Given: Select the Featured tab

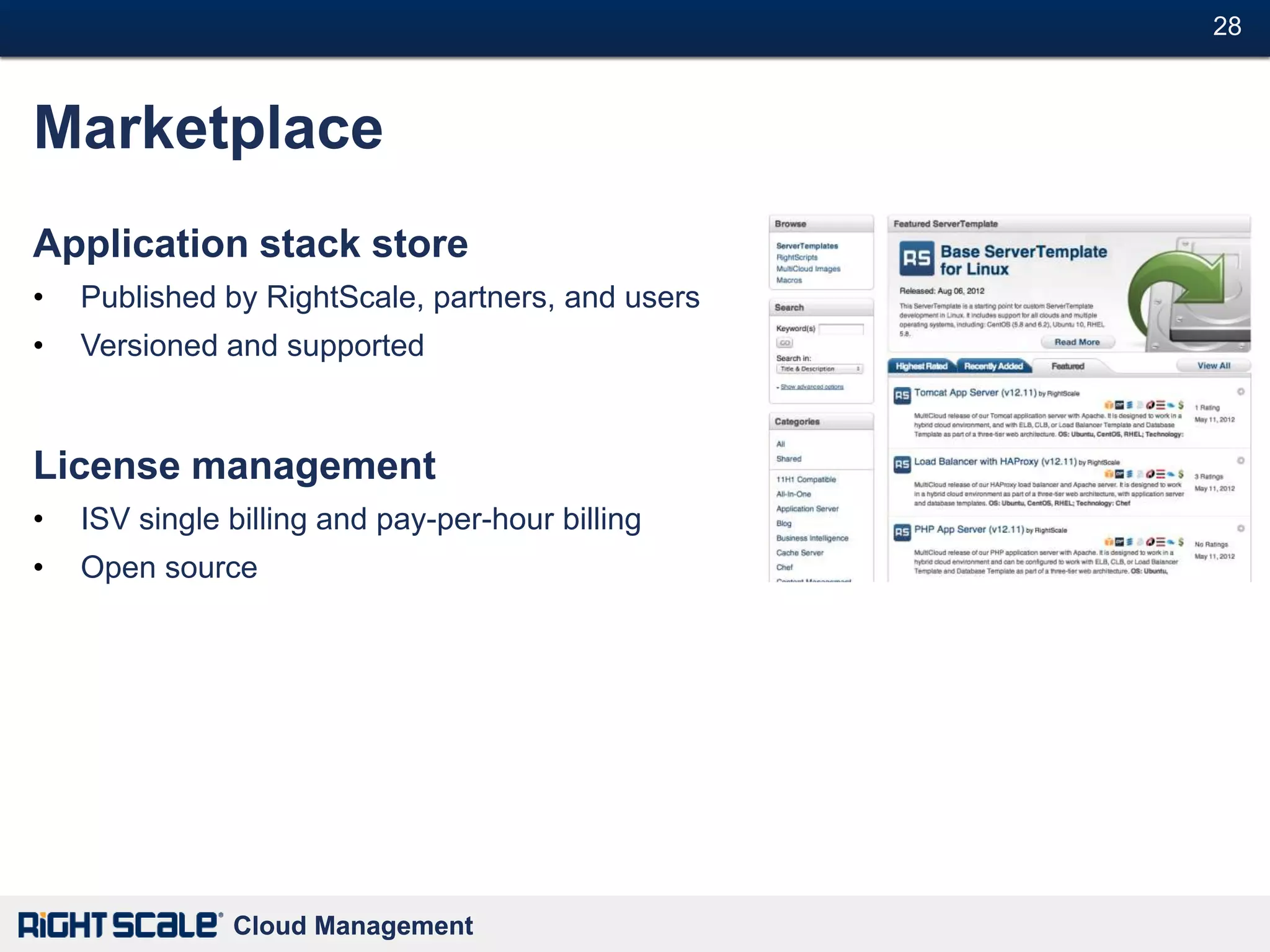Looking at the screenshot, I should pyautogui.click(x=1067, y=366).
